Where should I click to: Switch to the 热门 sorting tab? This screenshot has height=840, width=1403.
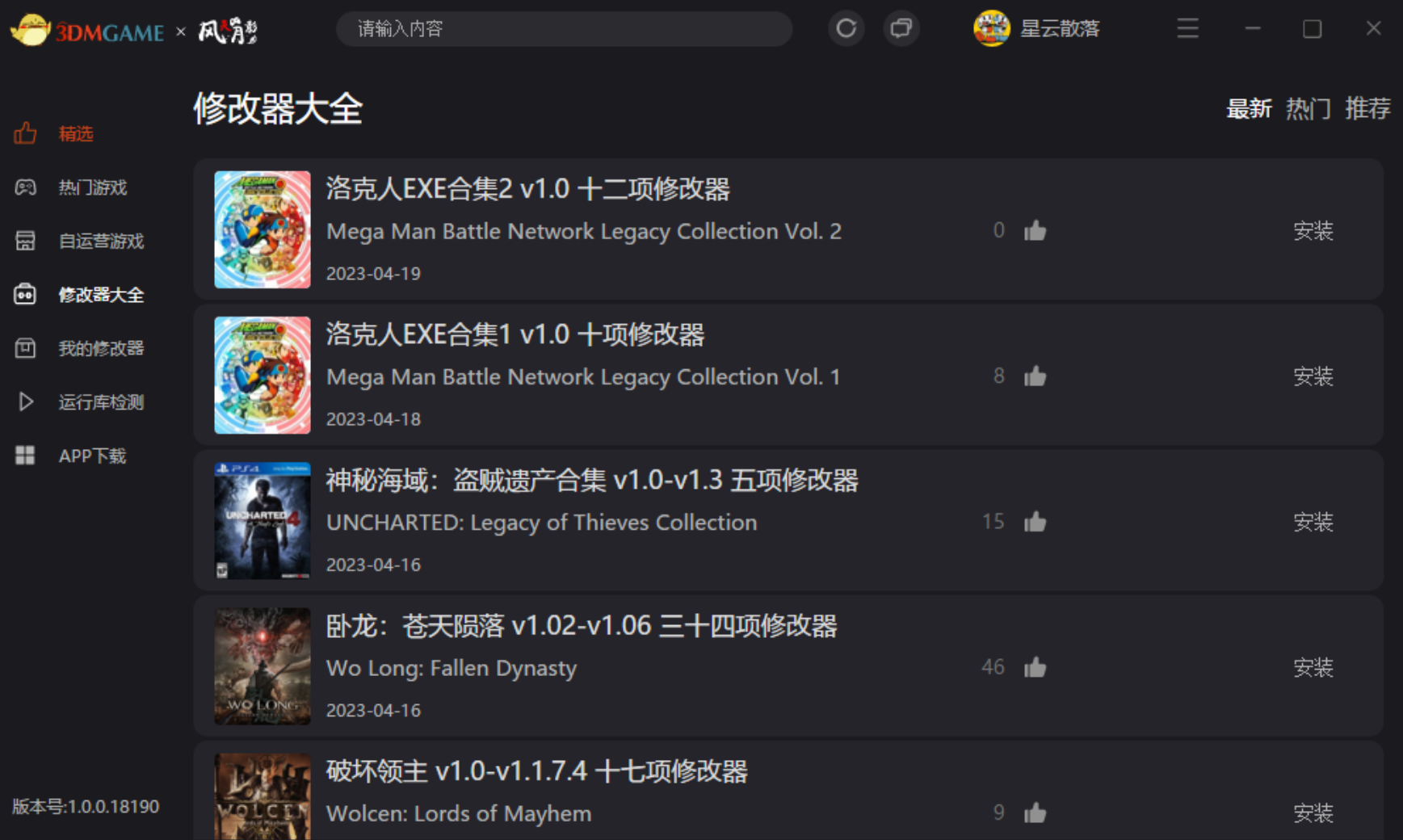pos(1308,108)
